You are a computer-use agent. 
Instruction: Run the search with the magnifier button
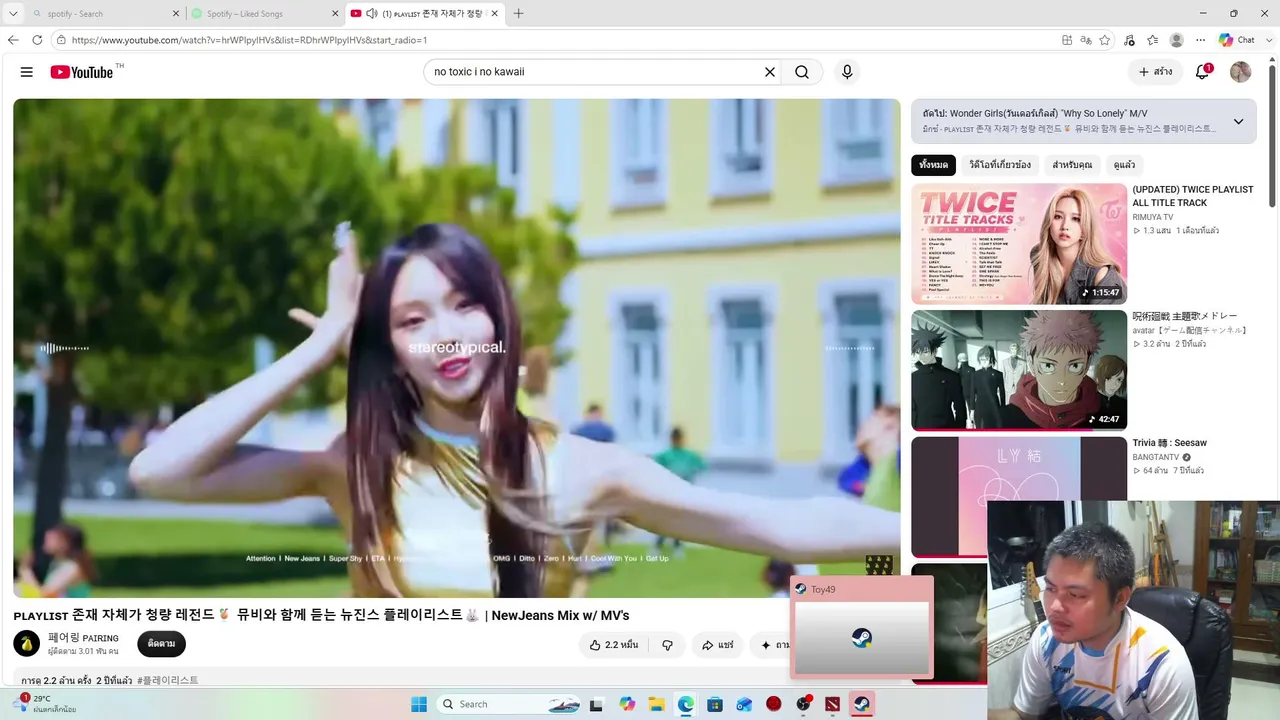click(x=802, y=72)
